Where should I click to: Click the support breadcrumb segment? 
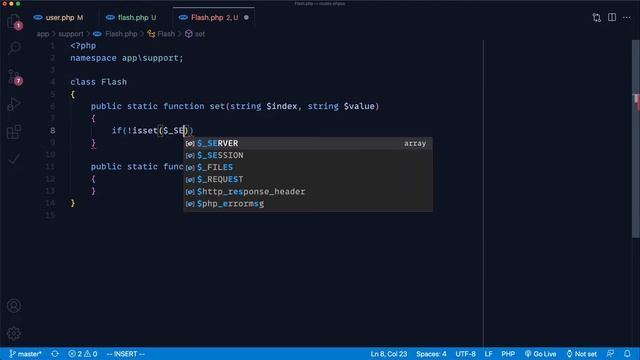click(x=71, y=34)
